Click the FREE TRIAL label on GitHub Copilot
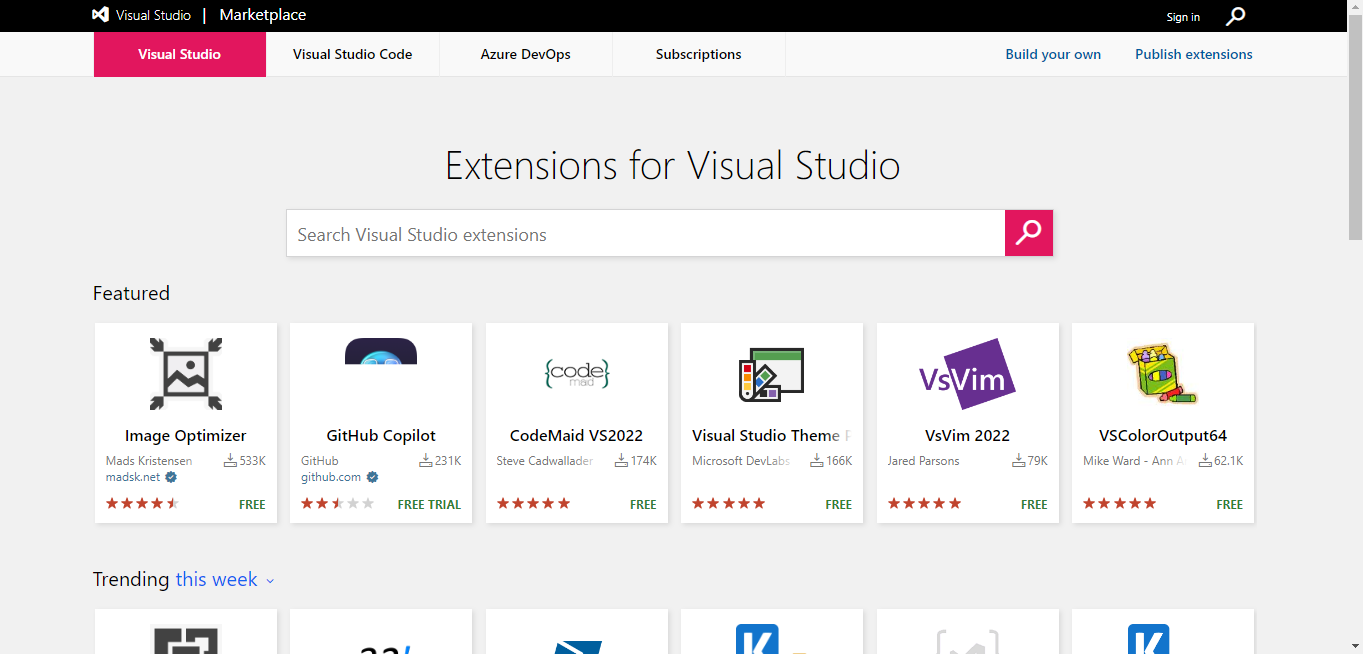 click(x=429, y=505)
